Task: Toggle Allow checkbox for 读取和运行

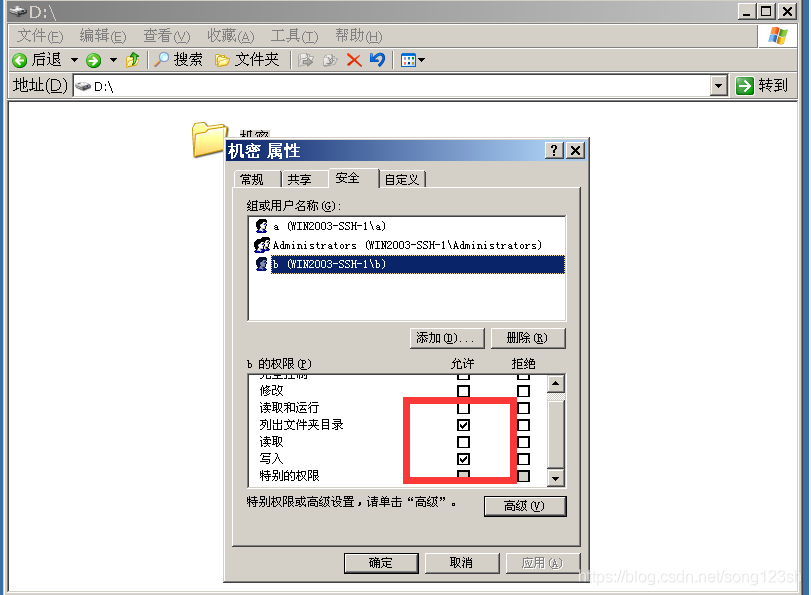Action: pos(463,408)
